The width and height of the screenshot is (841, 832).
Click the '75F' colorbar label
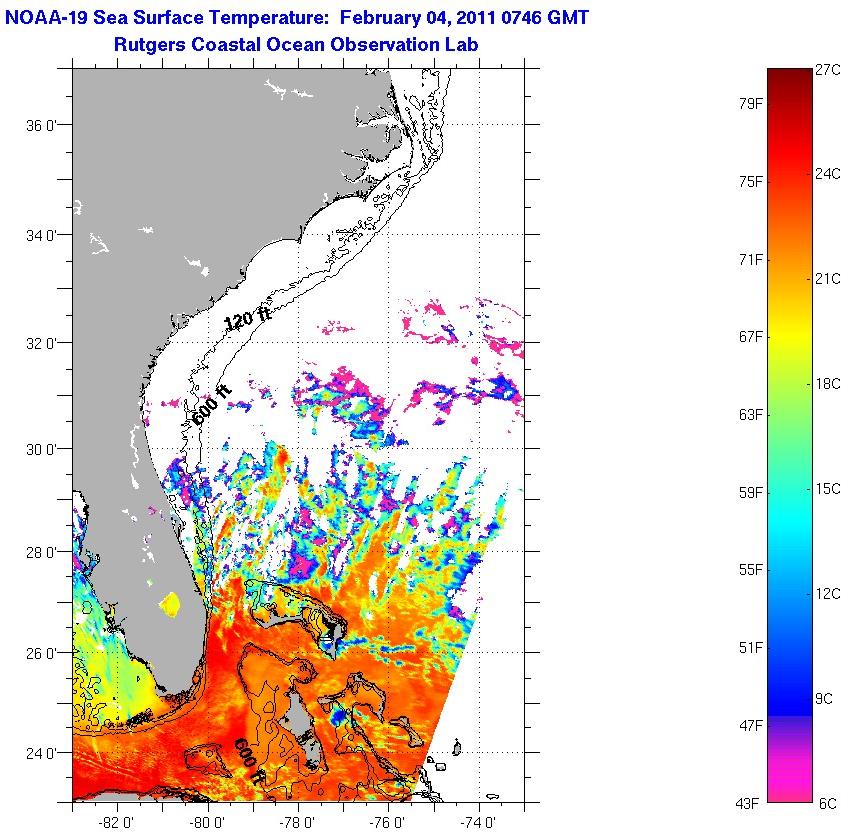[750, 182]
